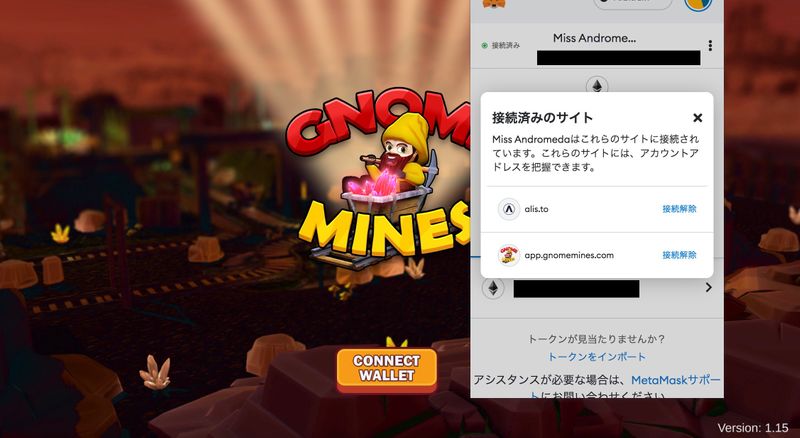
Task: Click the alis.to site name text
Action: (536, 209)
